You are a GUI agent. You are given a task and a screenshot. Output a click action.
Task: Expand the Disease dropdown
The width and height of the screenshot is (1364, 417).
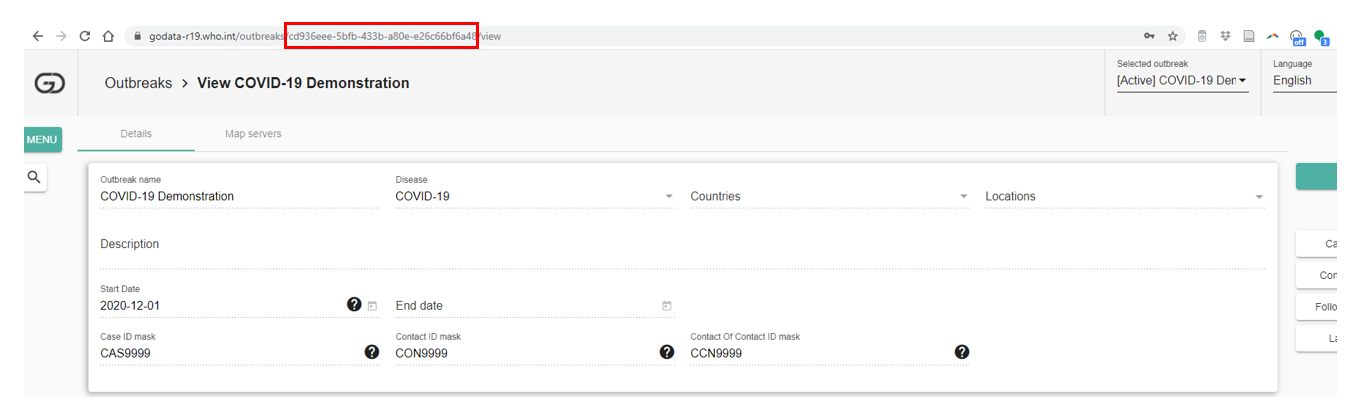pos(669,197)
